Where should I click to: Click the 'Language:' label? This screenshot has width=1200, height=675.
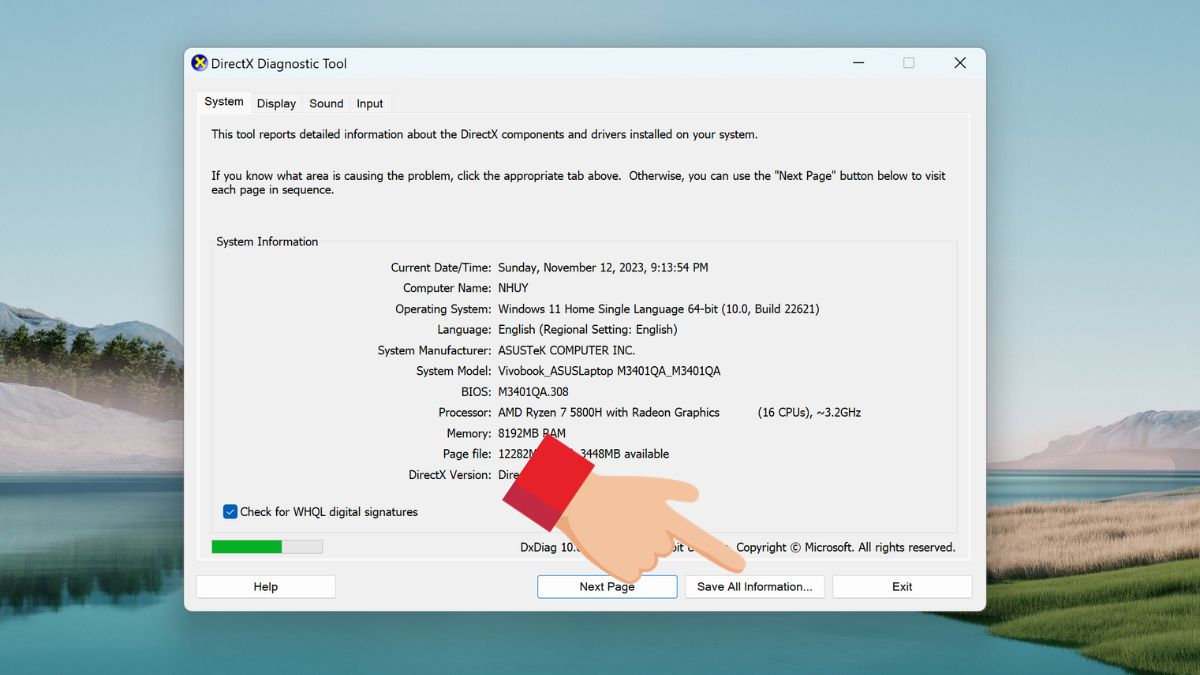click(x=464, y=330)
